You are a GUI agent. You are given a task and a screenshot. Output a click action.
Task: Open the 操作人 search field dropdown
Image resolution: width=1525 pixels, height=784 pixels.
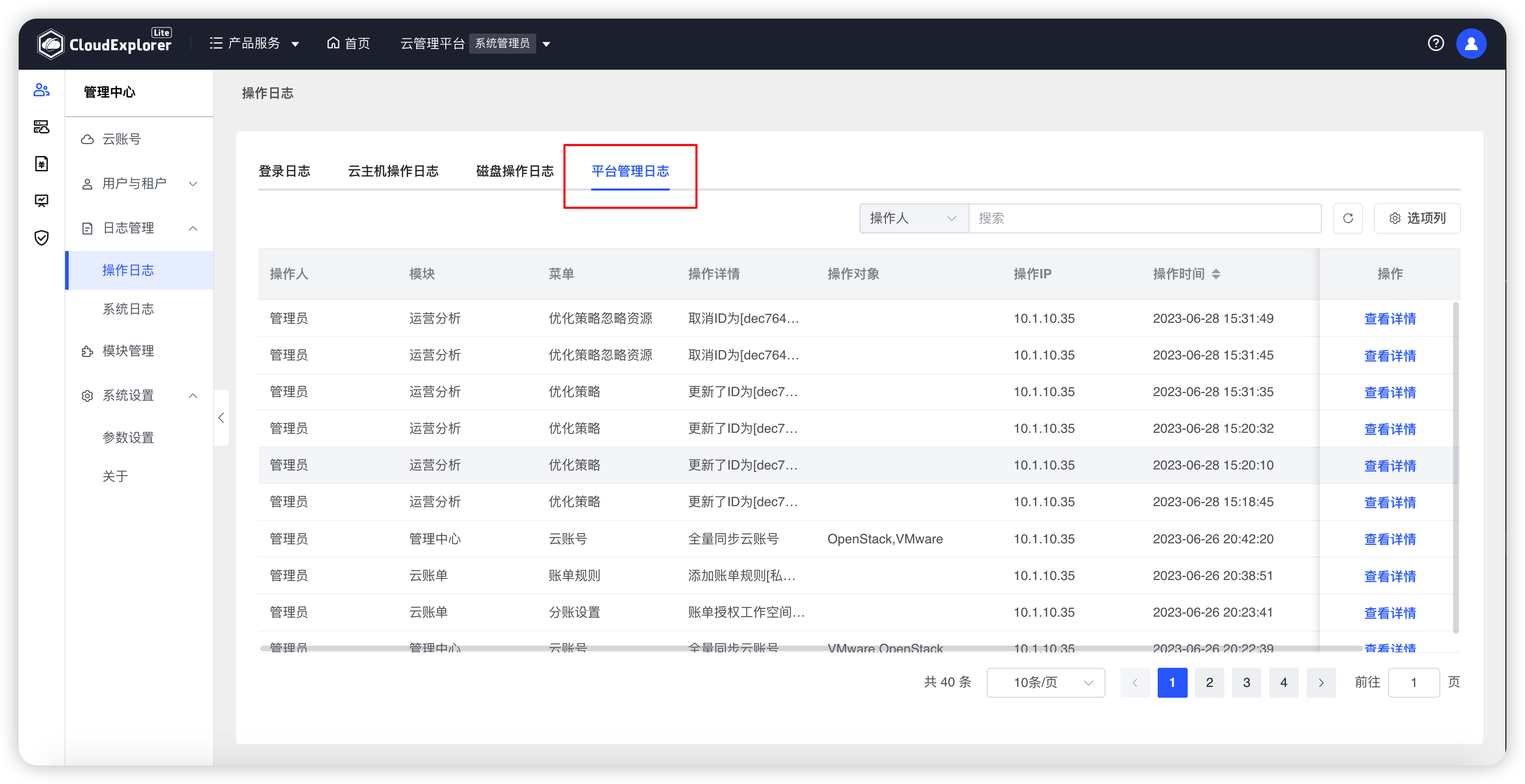pyautogui.click(x=913, y=218)
